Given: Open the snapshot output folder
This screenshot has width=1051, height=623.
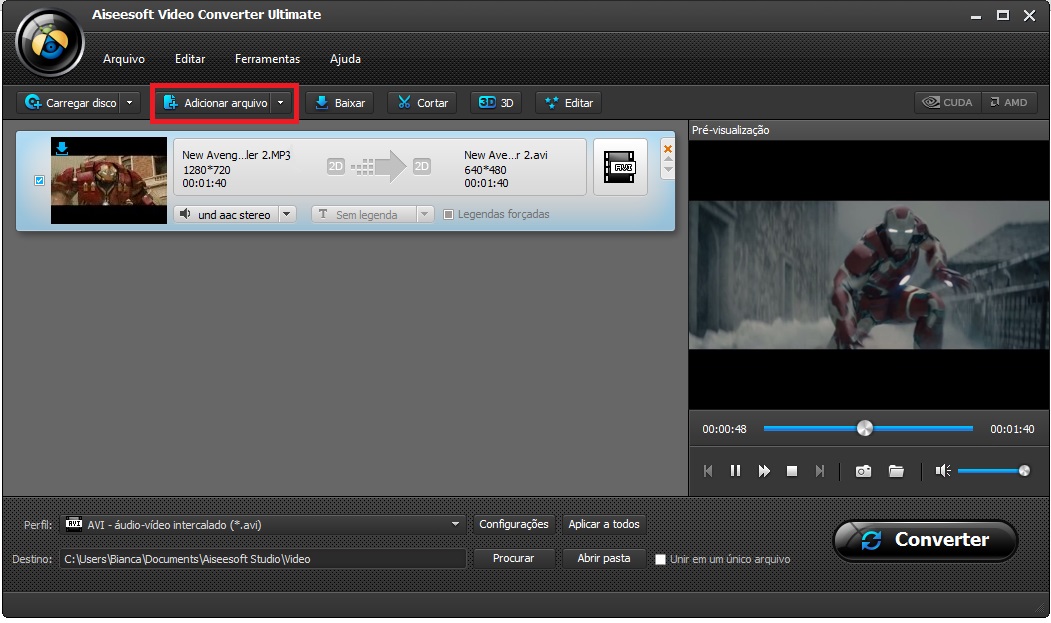Looking at the screenshot, I should tap(896, 470).
